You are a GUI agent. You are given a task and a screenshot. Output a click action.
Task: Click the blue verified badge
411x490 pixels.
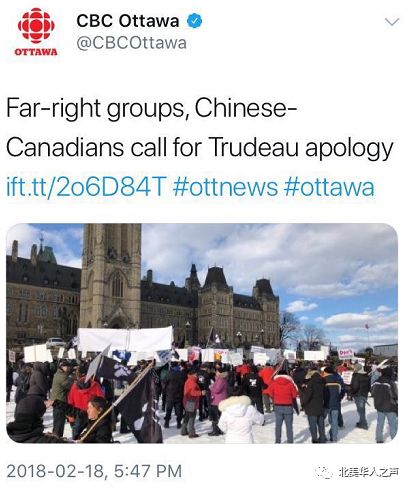tap(194, 21)
